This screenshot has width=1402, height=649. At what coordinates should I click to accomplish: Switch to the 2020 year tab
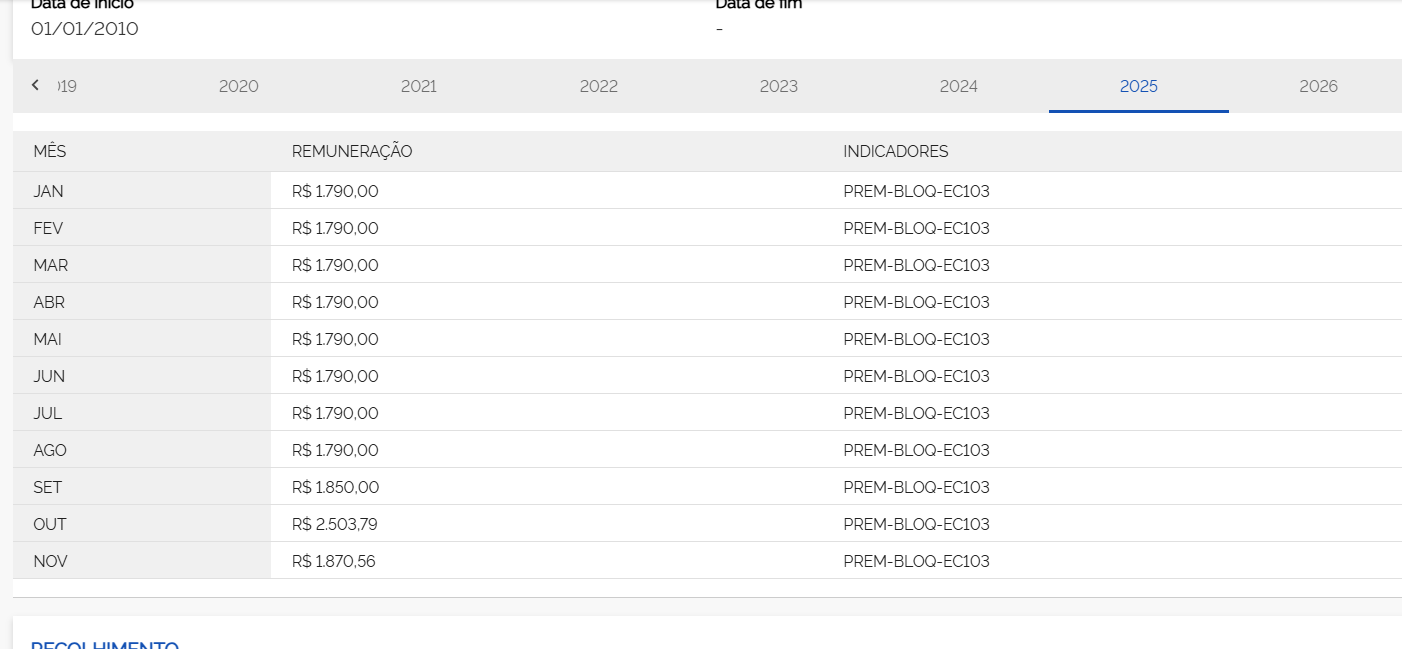pos(238,86)
